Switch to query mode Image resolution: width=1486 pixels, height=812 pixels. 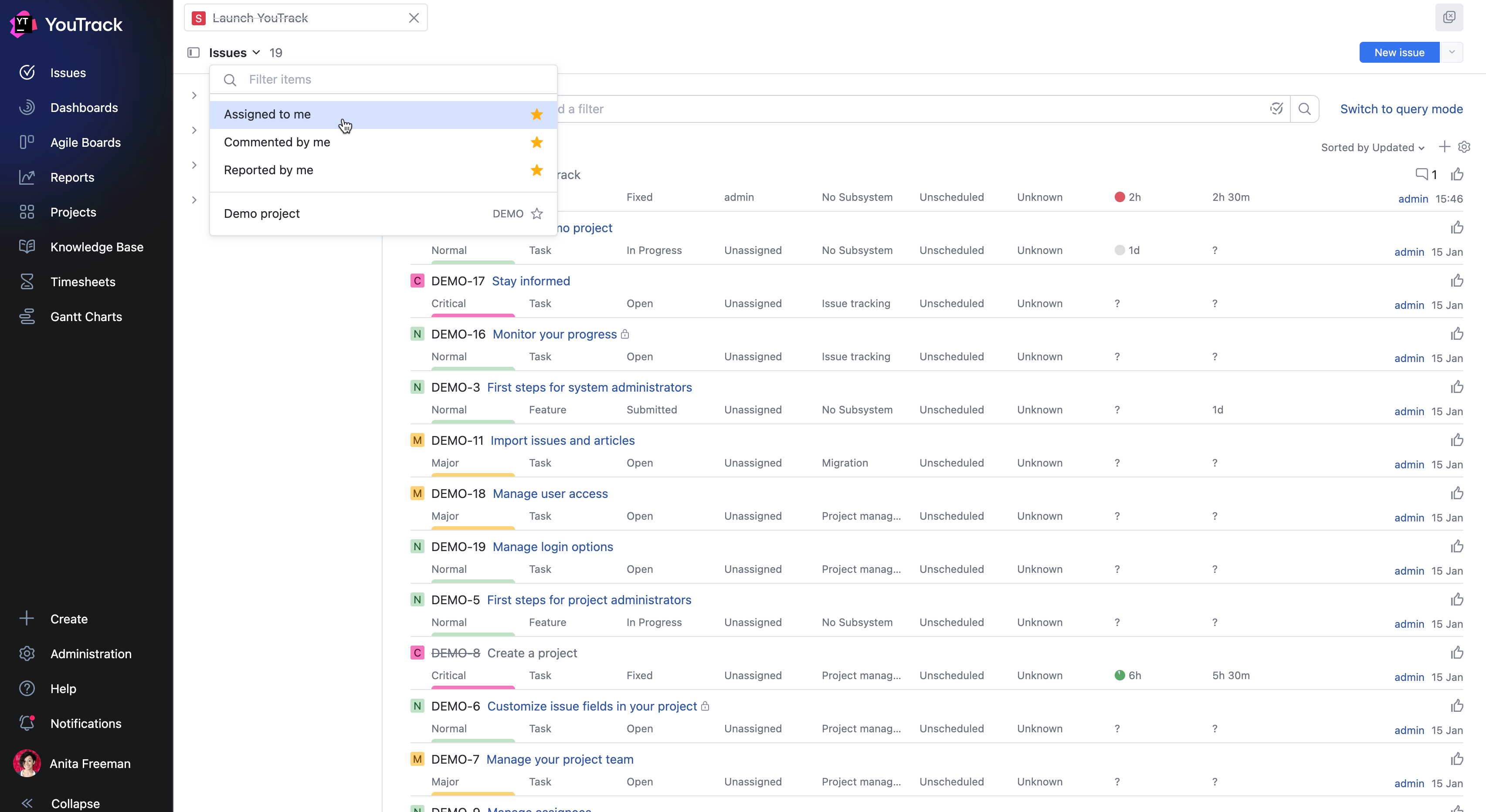tap(1401, 109)
